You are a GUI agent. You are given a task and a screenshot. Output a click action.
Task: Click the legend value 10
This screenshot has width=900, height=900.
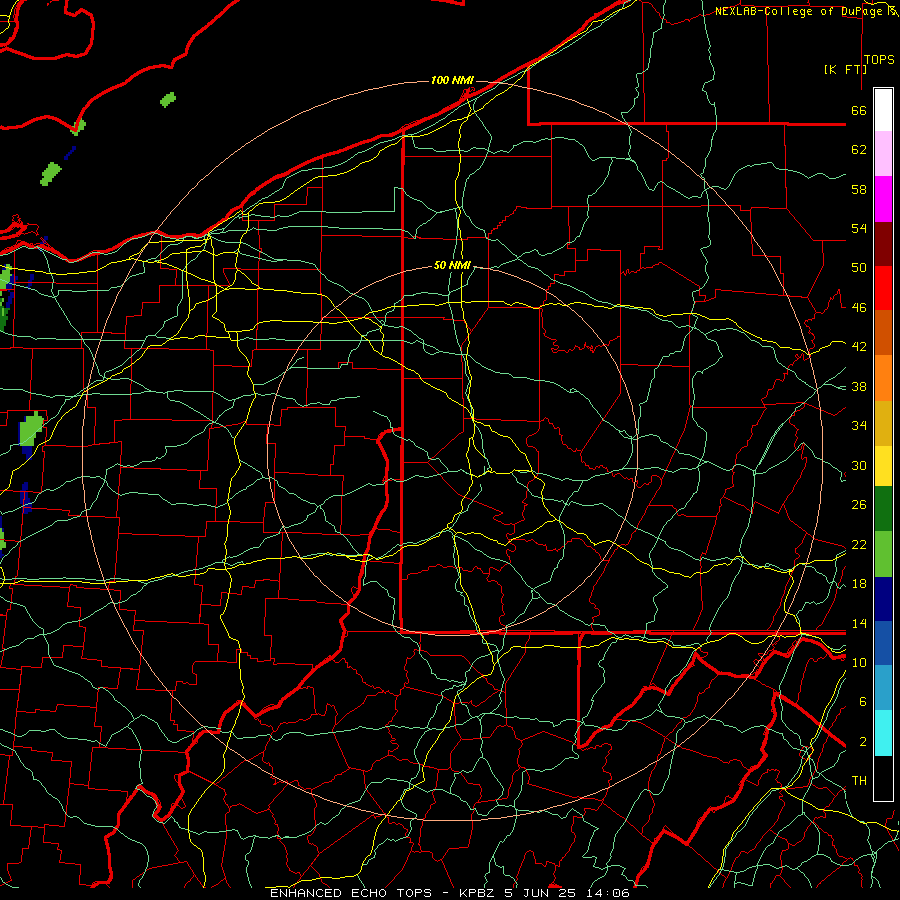tap(859, 662)
